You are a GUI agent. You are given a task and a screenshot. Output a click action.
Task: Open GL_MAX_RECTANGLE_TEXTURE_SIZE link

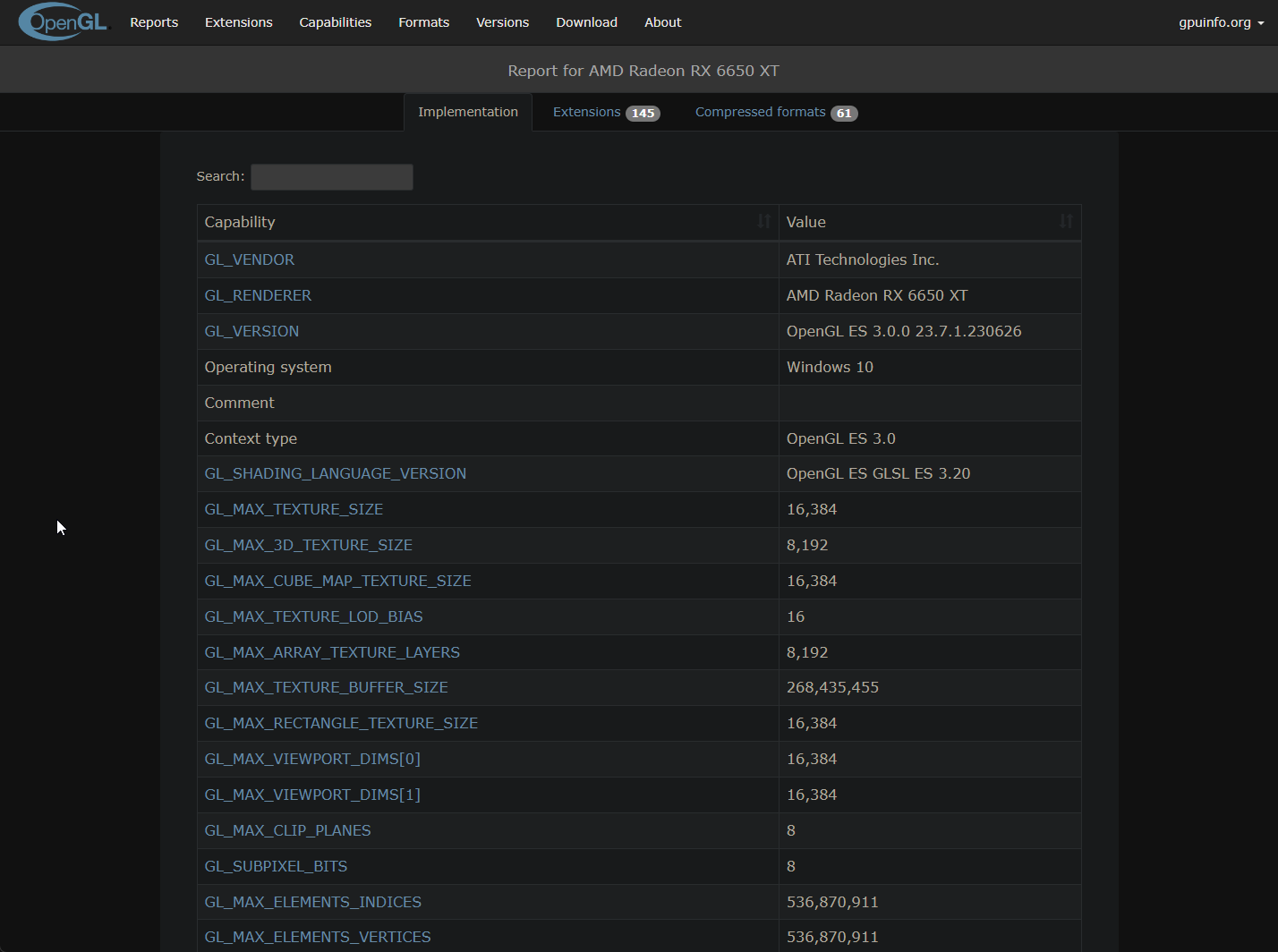[341, 723]
